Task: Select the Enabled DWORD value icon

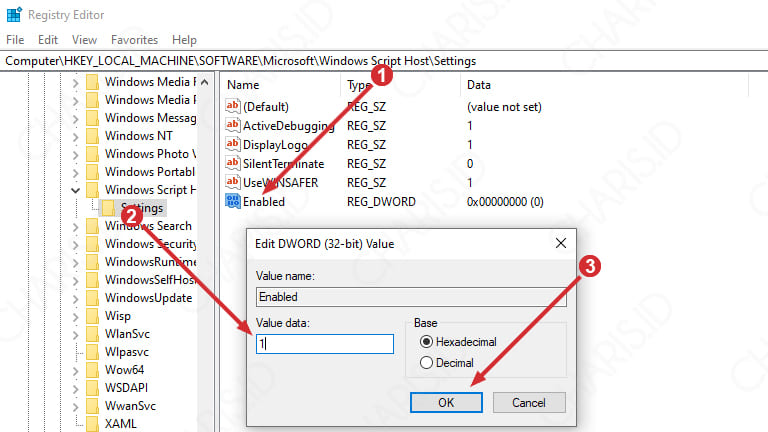Action: (233, 201)
